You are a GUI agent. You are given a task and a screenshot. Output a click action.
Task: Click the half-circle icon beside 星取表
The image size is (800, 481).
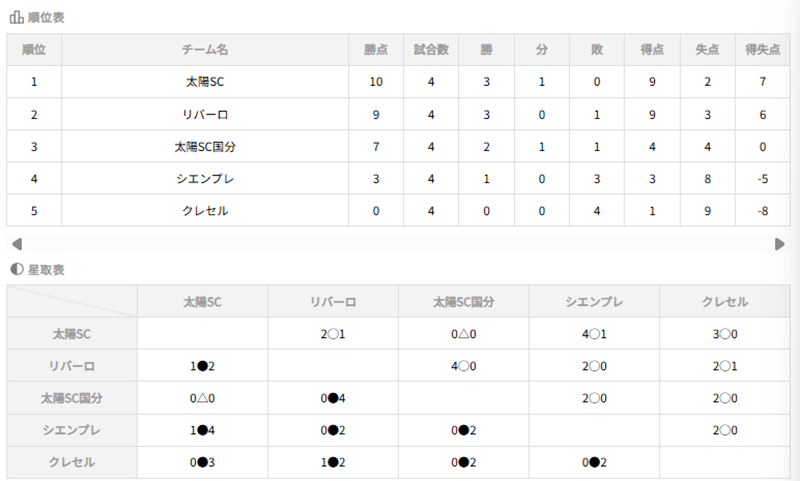[x=16, y=270]
